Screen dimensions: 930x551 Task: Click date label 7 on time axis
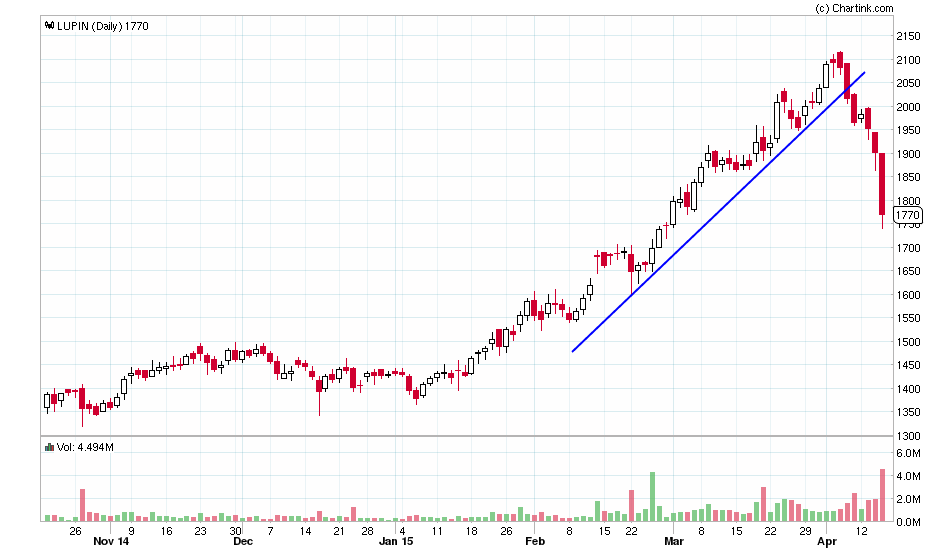[270, 531]
